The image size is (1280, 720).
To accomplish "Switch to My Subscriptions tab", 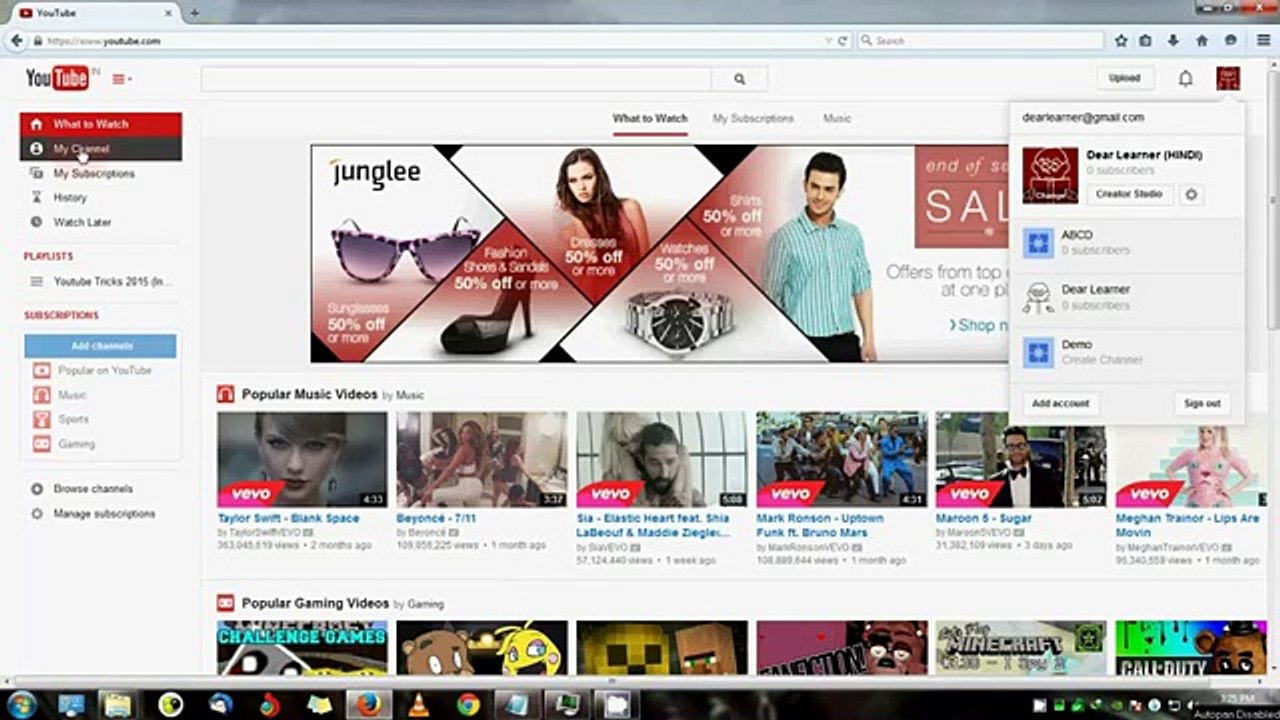I will (753, 118).
